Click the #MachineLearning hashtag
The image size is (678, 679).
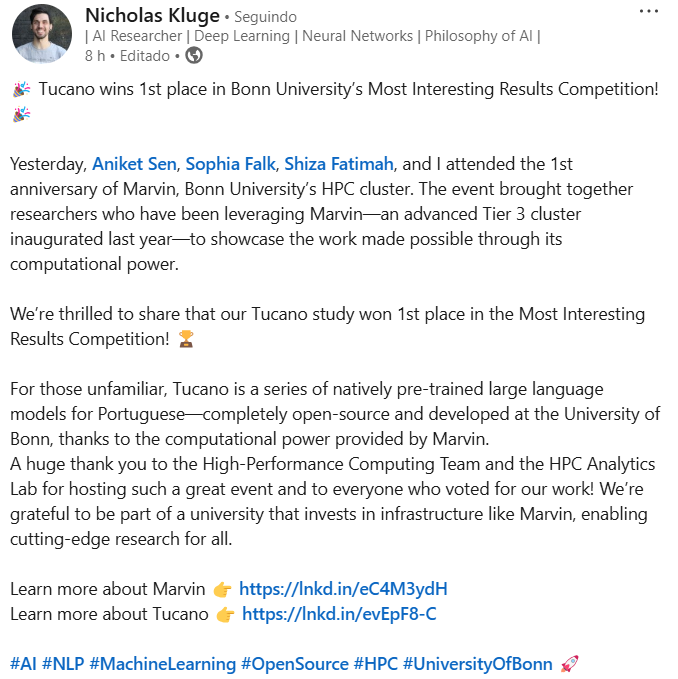162,663
